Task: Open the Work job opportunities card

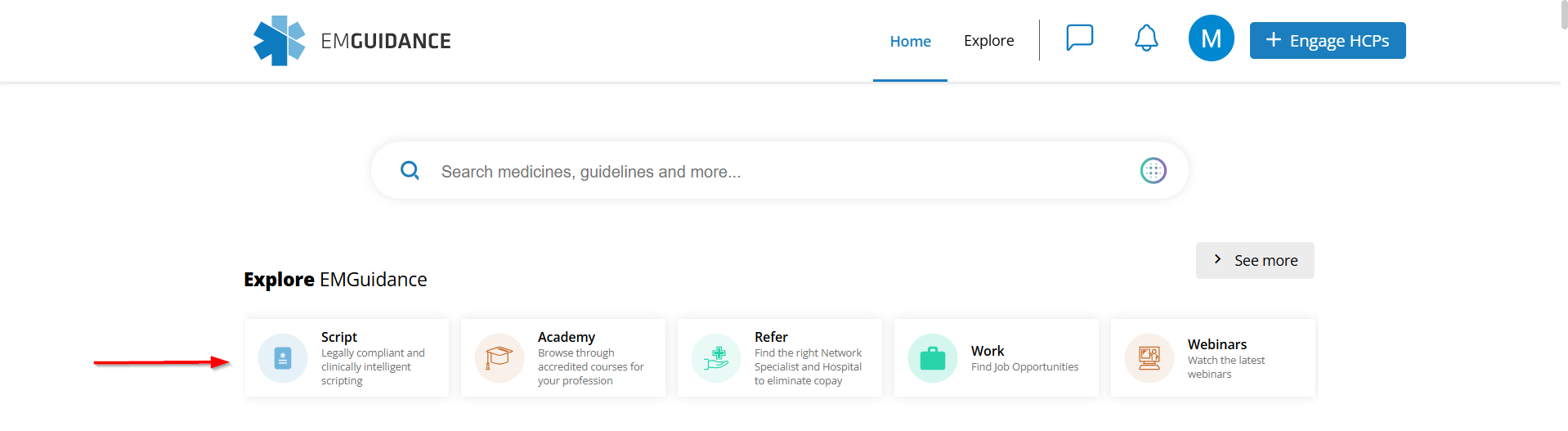Action: (1024, 358)
